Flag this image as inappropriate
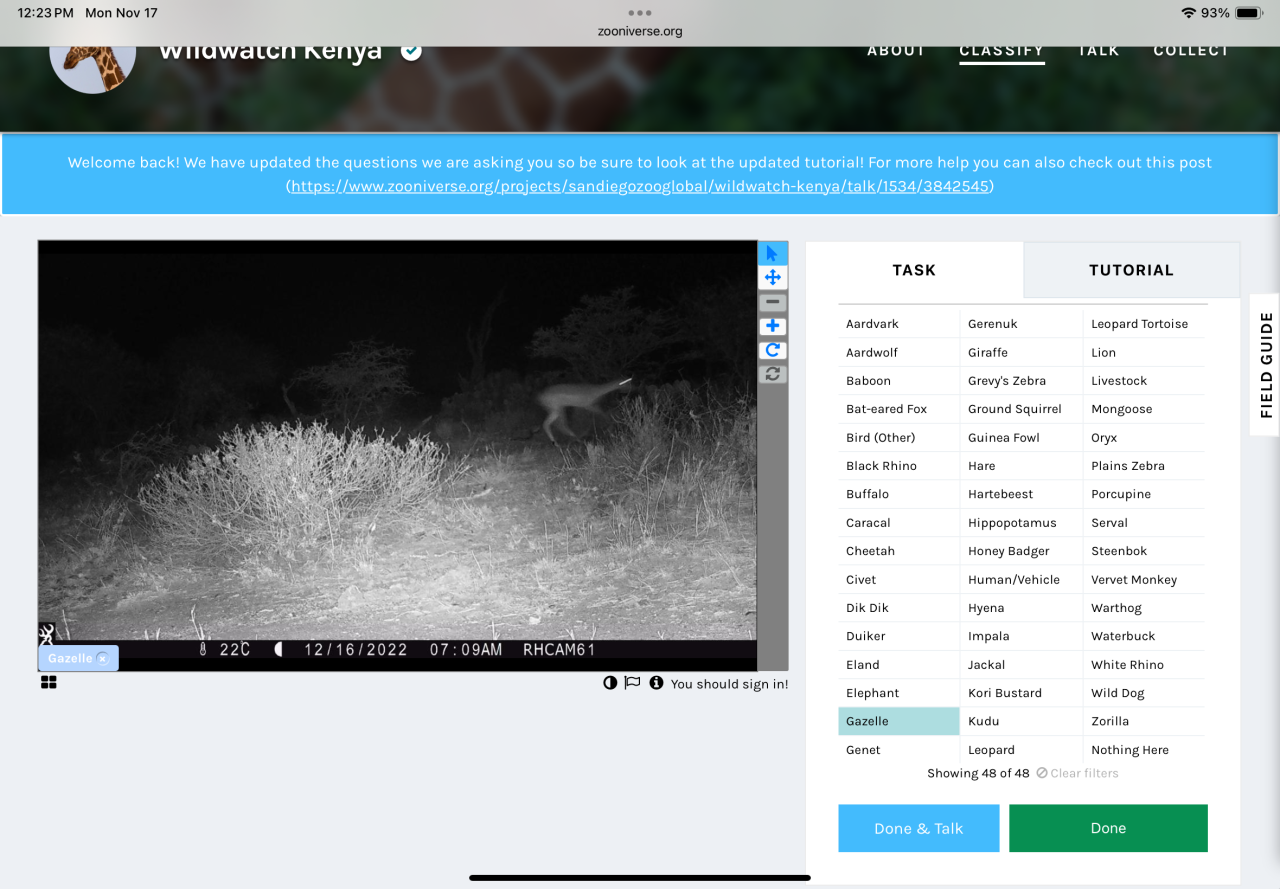 (632, 683)
